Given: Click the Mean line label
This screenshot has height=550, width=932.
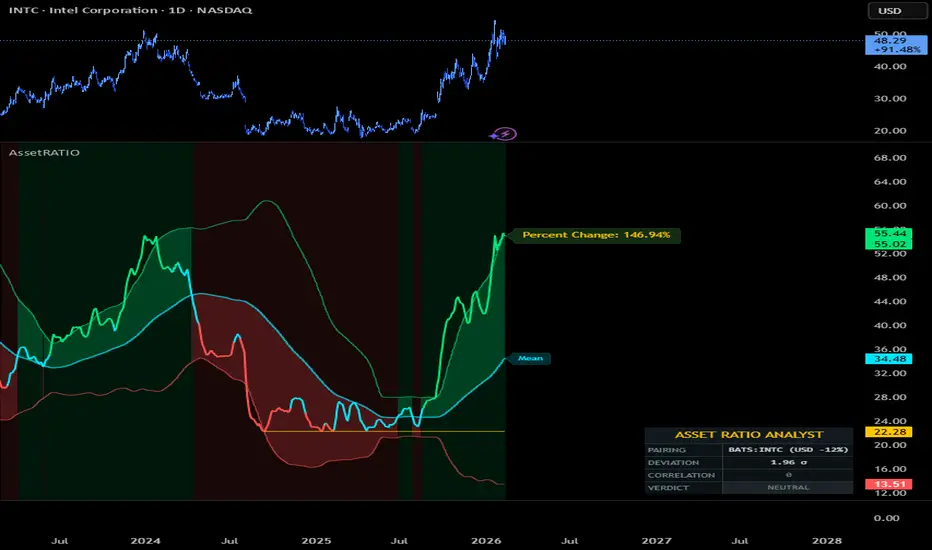Looking at the screenshot, I should point(530,358).
